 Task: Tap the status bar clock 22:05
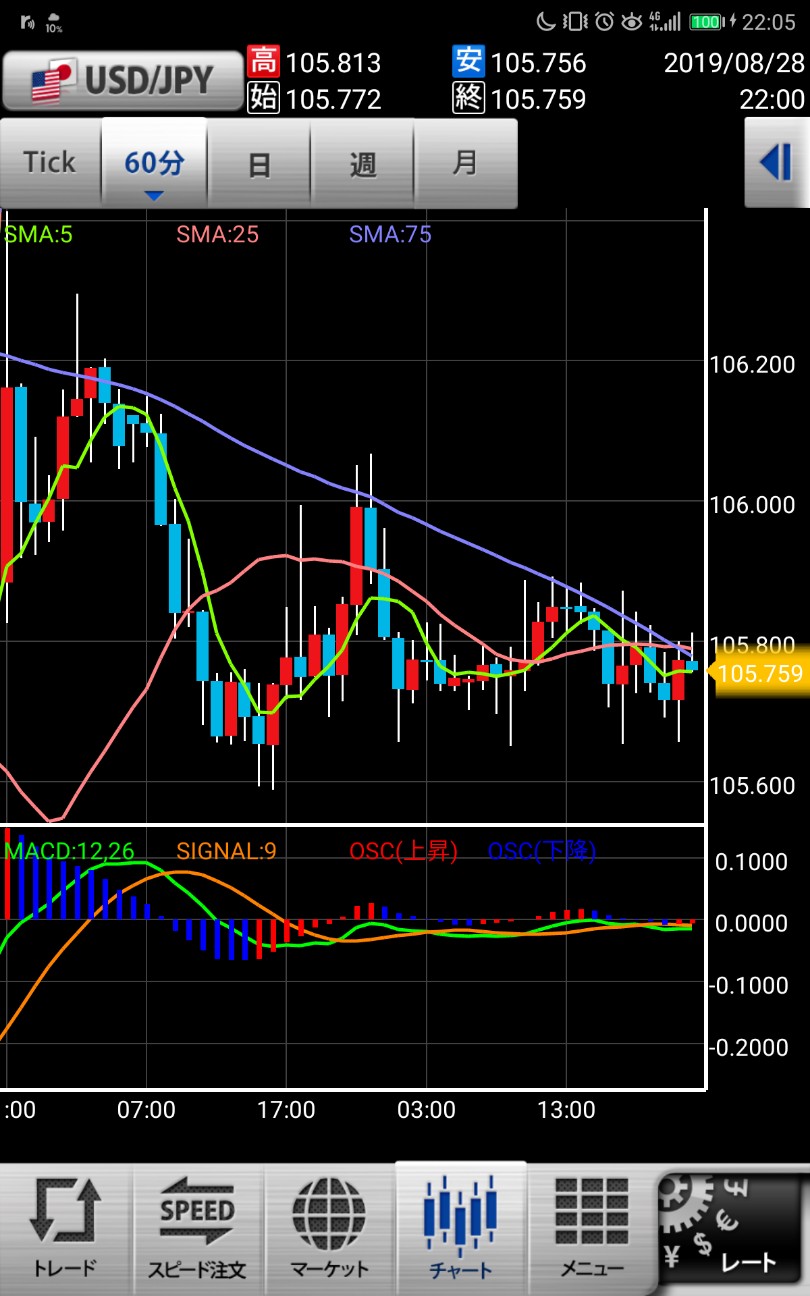click(767, 21)
